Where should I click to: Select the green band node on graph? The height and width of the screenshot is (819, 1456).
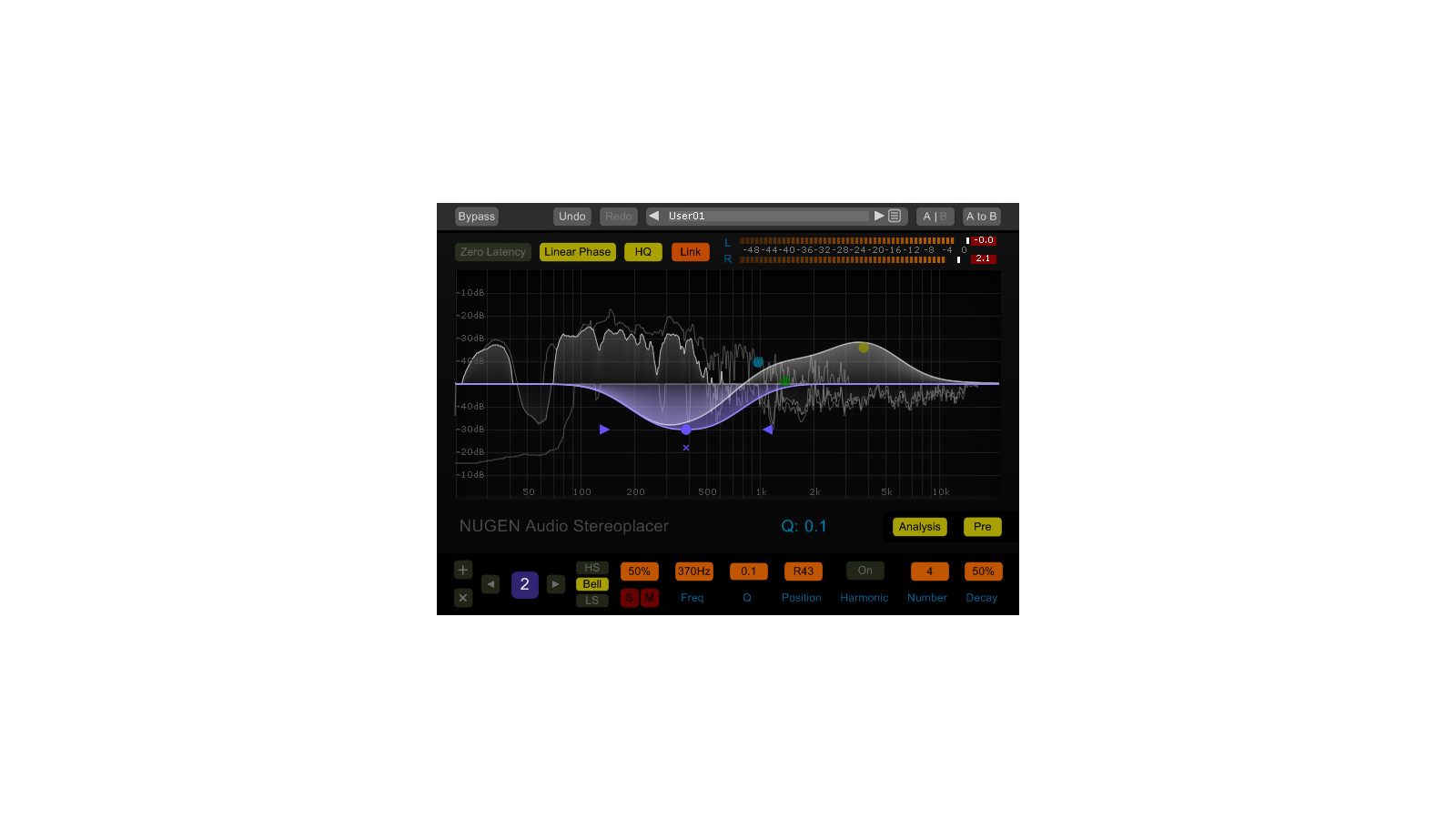pos(784,379)
